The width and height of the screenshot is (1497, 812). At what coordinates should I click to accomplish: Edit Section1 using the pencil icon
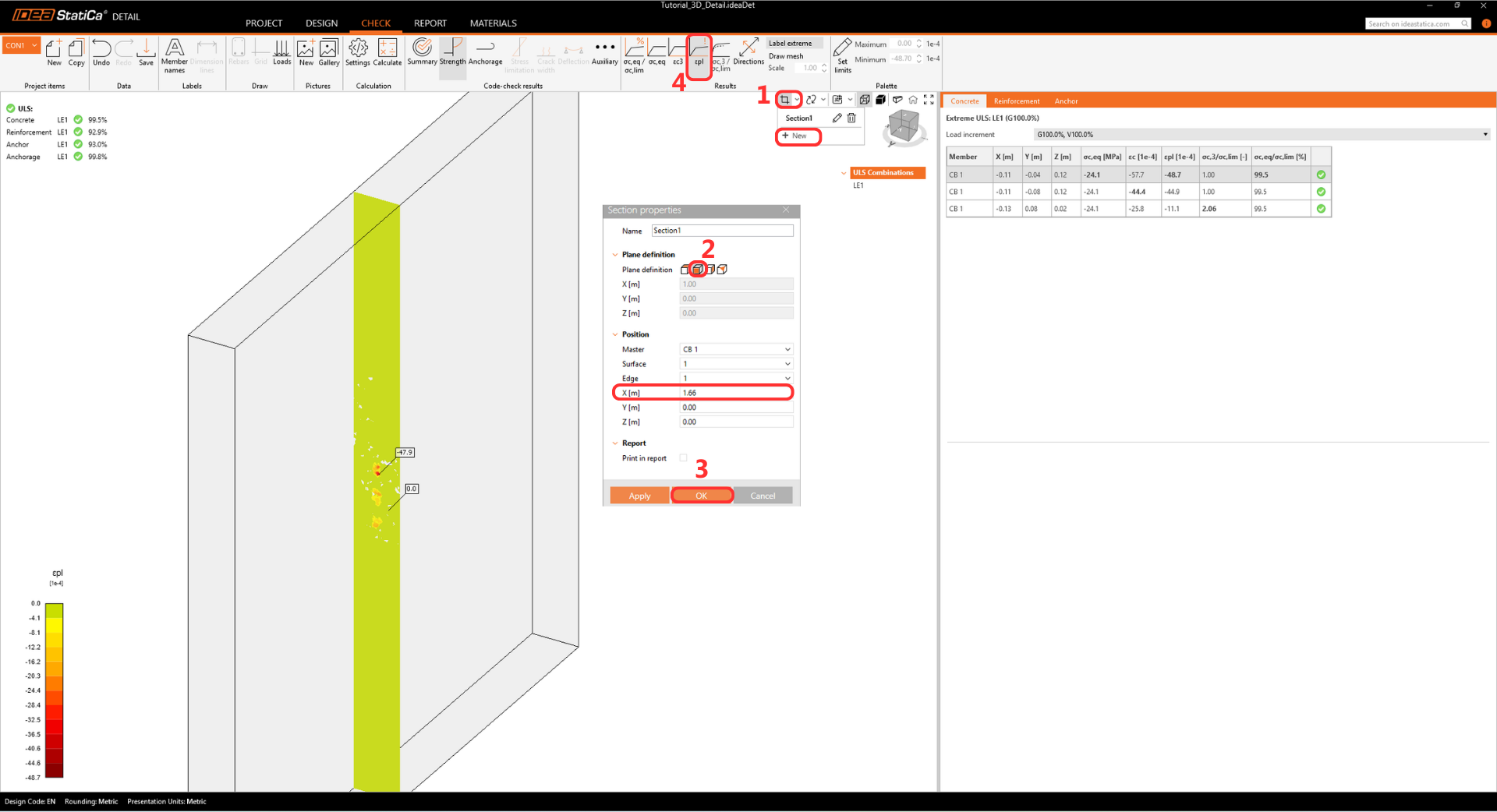tap(837, 118)
